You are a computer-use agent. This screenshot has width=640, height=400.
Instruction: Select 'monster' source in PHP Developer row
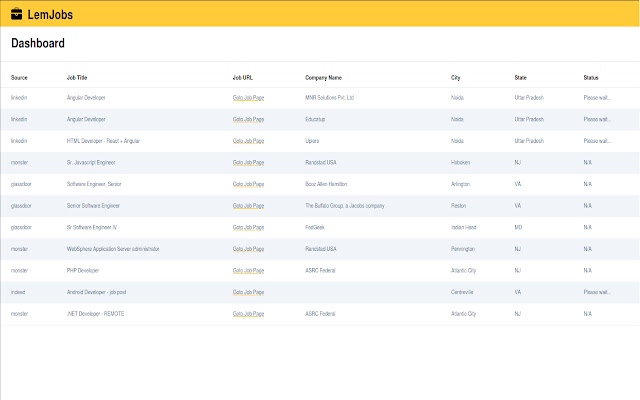click(x=20, y=271)
